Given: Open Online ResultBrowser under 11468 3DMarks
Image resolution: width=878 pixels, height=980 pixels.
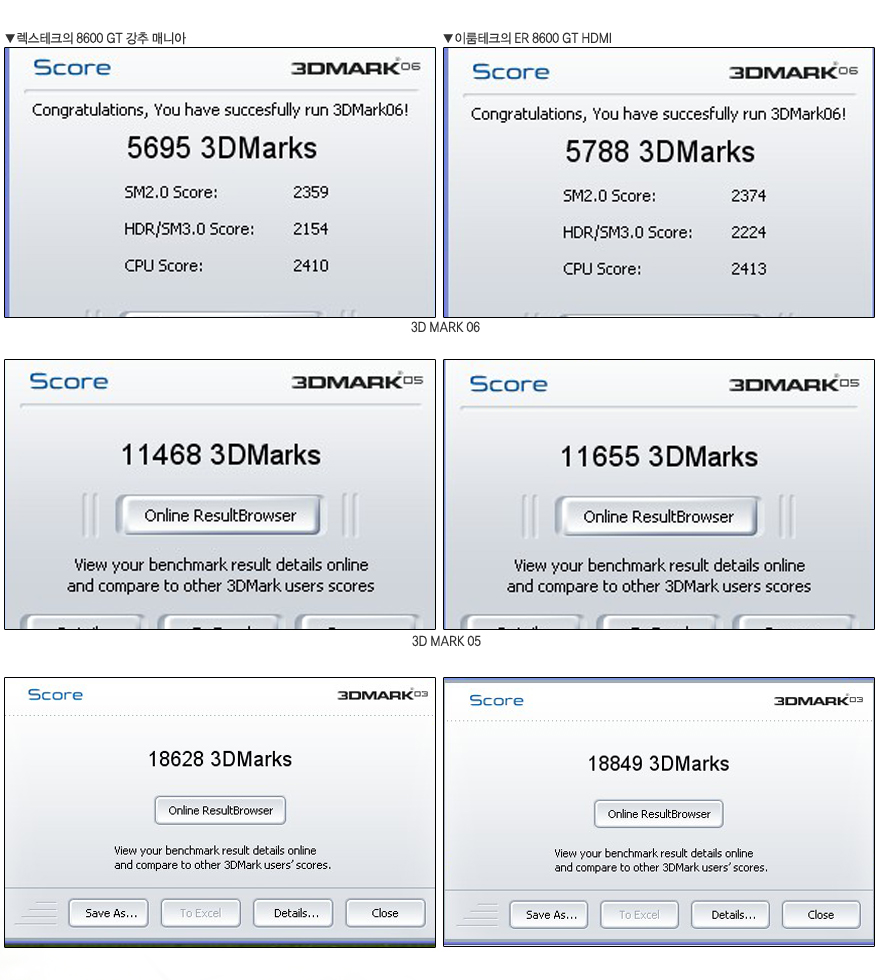Looking at the screenshot, I should [x=220, y=515].
